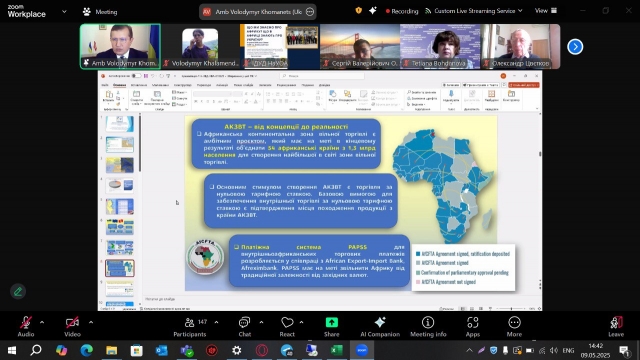Click the React heart icon

tap(287, 327)
